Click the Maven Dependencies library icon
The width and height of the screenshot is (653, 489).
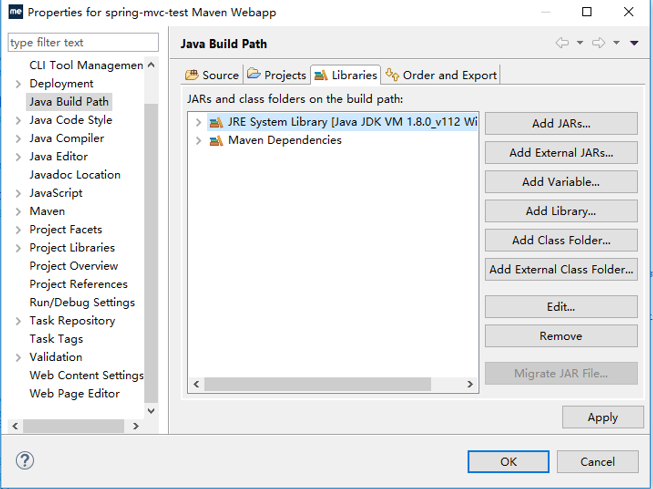(216, 141)
